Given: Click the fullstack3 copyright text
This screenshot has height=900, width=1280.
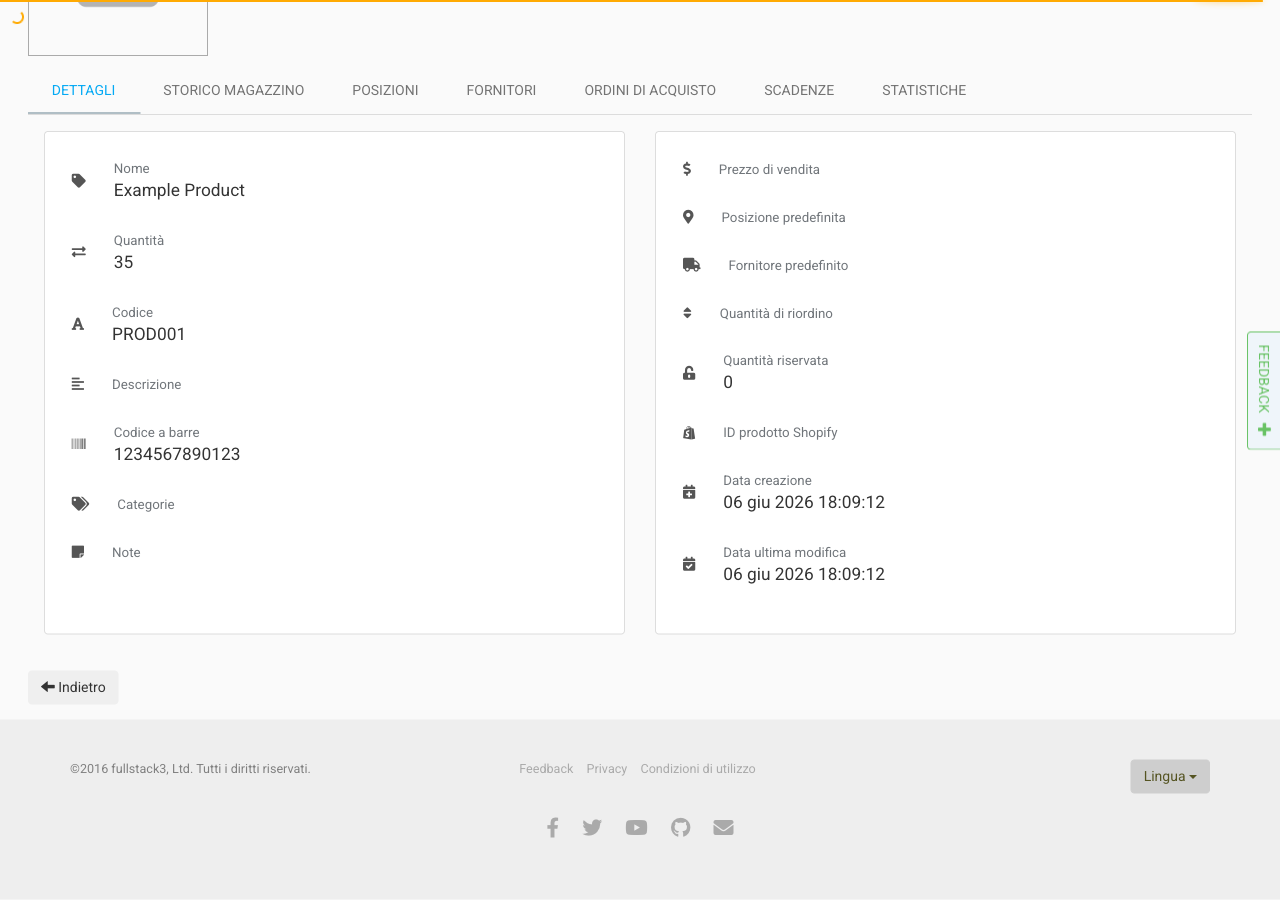Looking at the screenshot, I should 190,769.
